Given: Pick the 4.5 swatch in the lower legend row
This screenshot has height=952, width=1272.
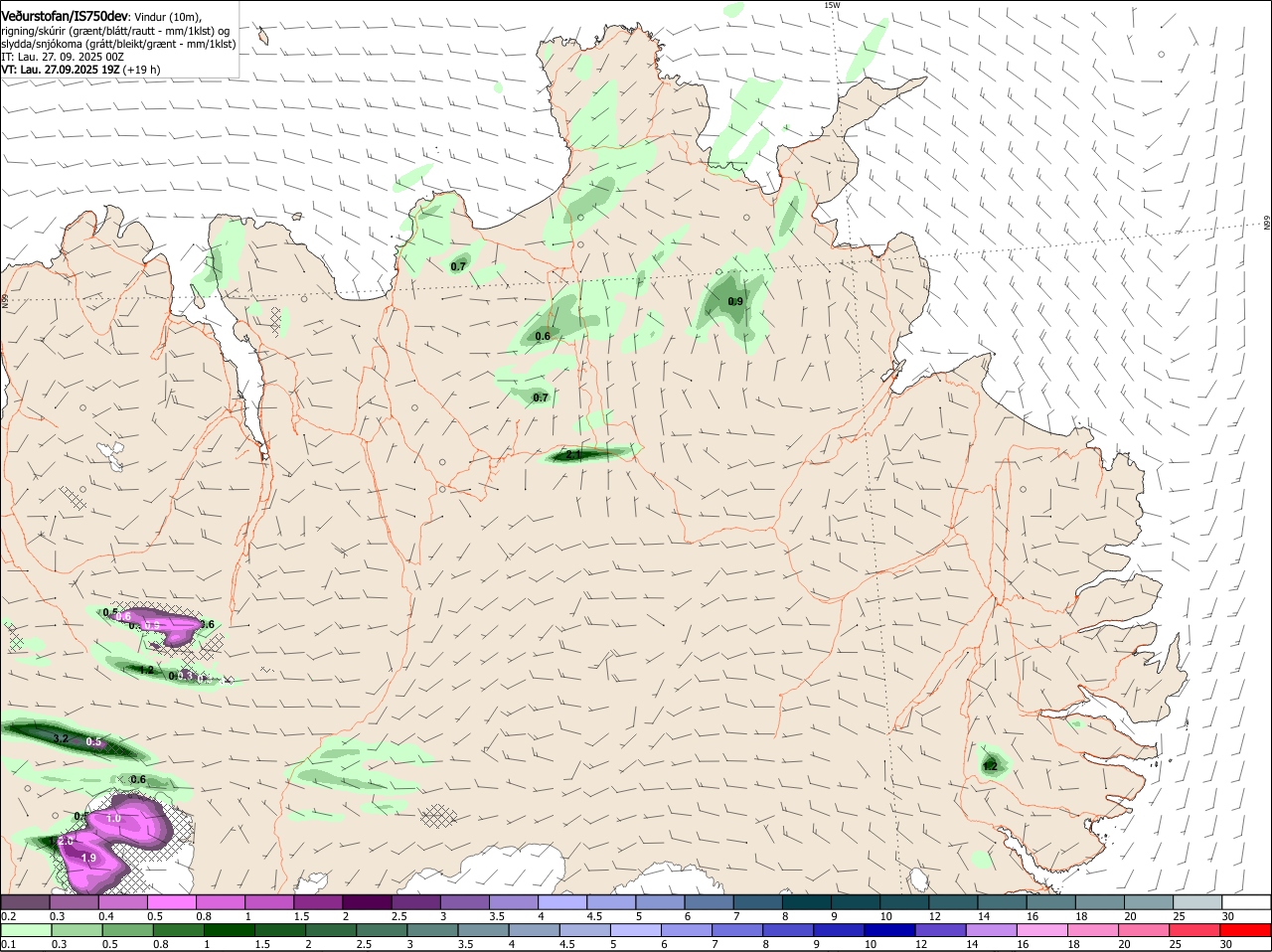Looking at the screenshot, I should tap(586, 930).
